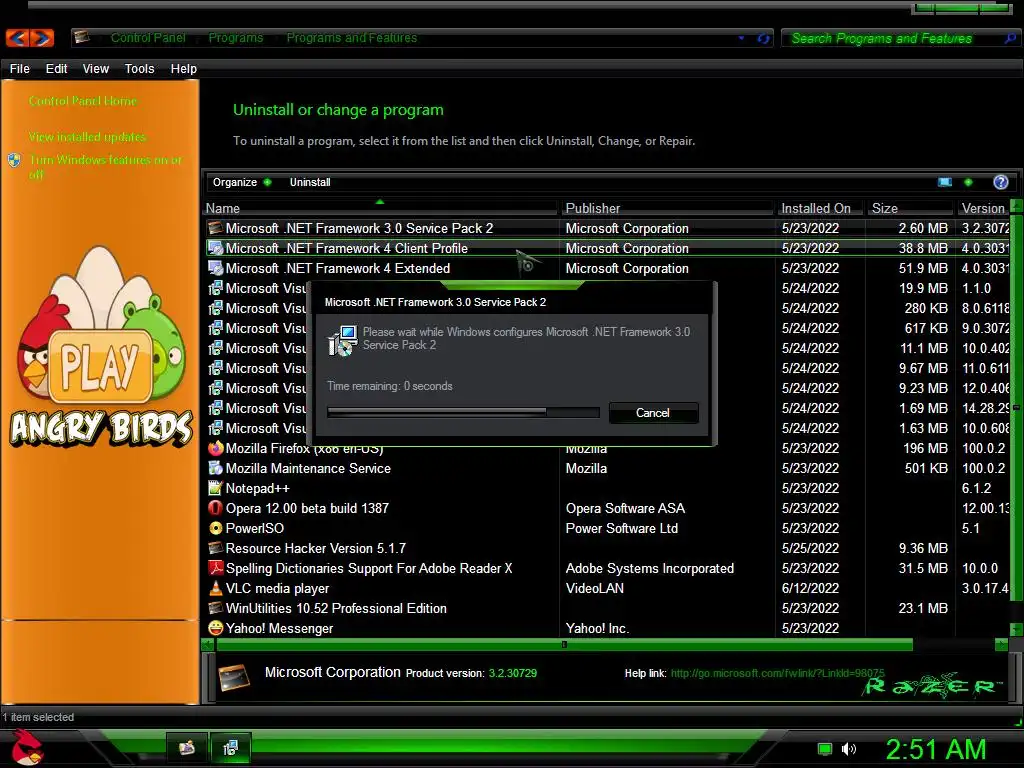Click the configuration progress bar
The height and width of the screenshot is (768, 1024).
pos(463,412)
